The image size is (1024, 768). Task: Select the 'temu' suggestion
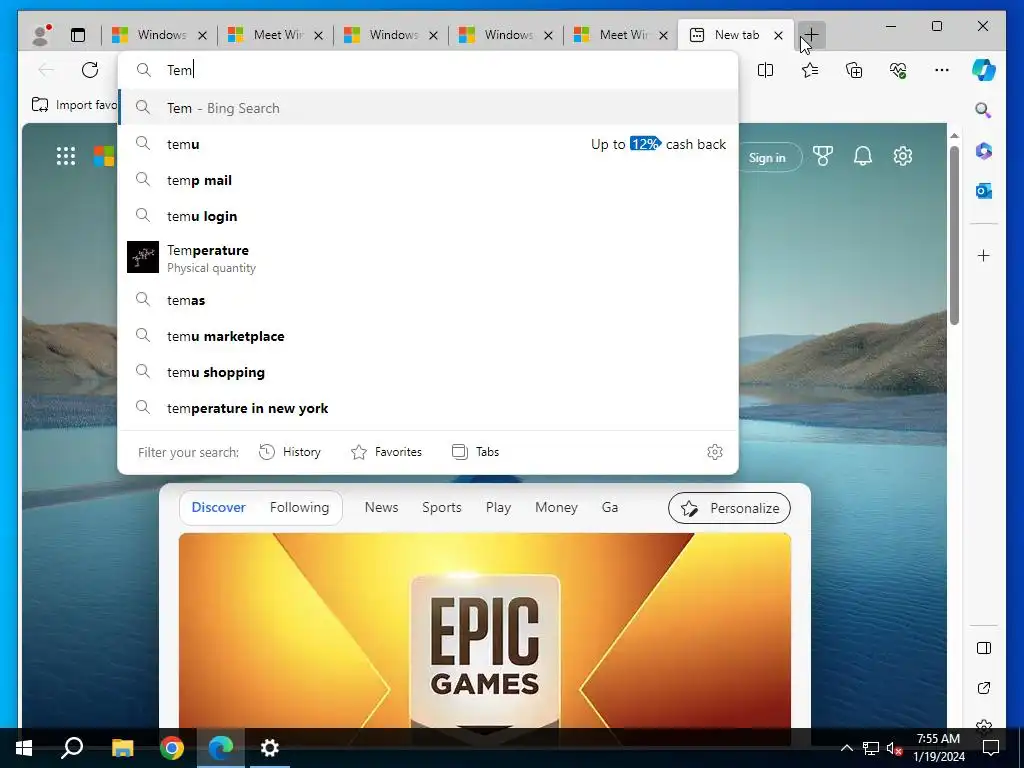428,144
